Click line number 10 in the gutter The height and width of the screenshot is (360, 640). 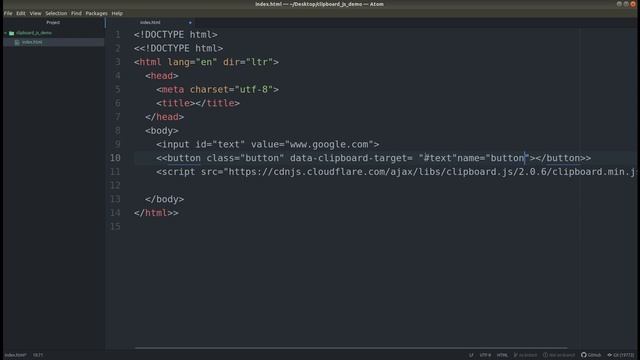tap(115, 158)
